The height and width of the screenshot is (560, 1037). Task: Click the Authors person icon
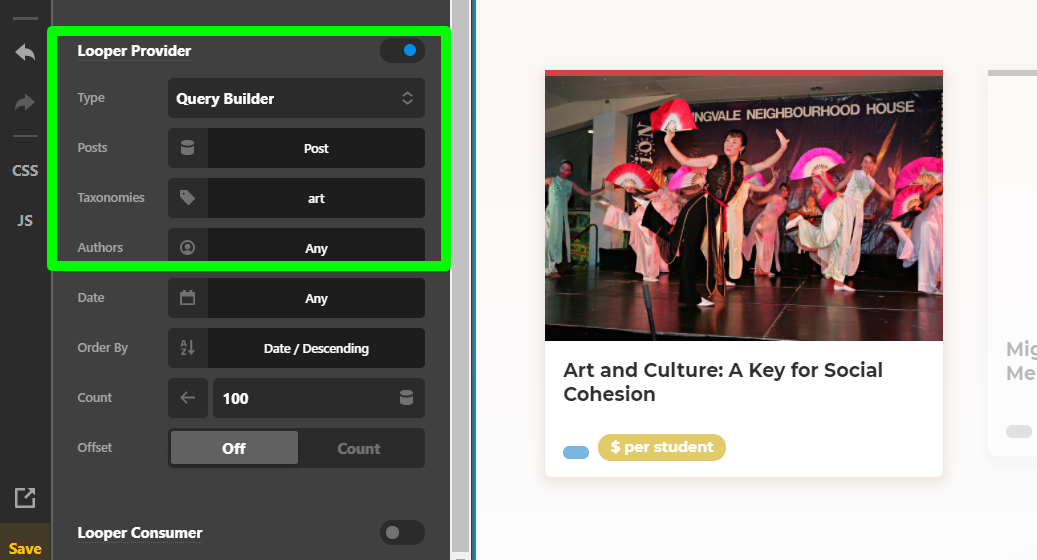click(x=187, y=248)
